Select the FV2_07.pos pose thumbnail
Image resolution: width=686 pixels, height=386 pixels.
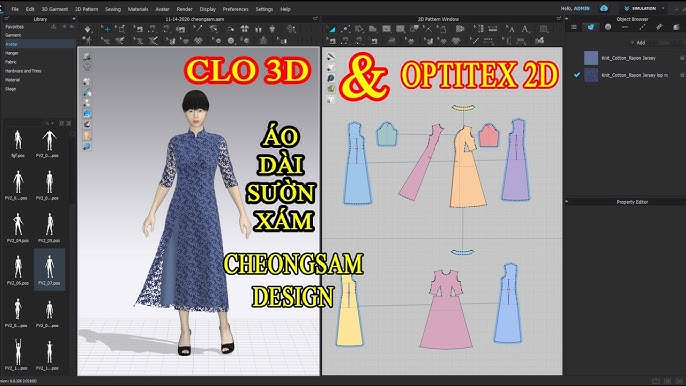49,270
